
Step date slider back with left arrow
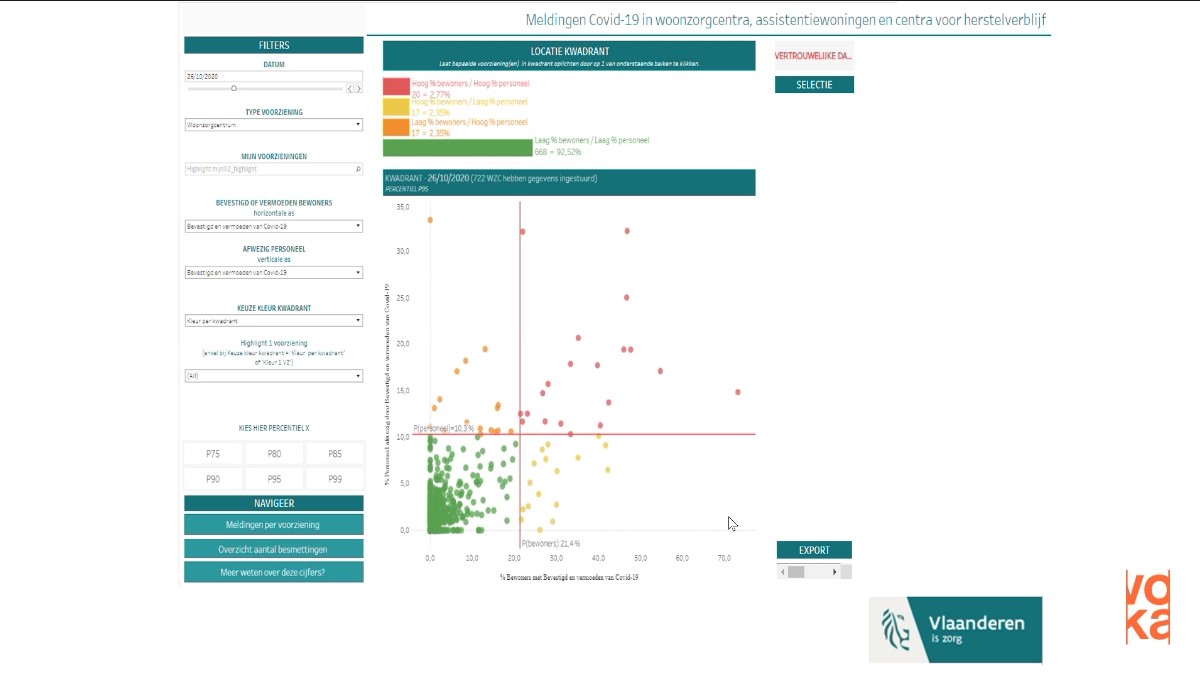[350, 89]
